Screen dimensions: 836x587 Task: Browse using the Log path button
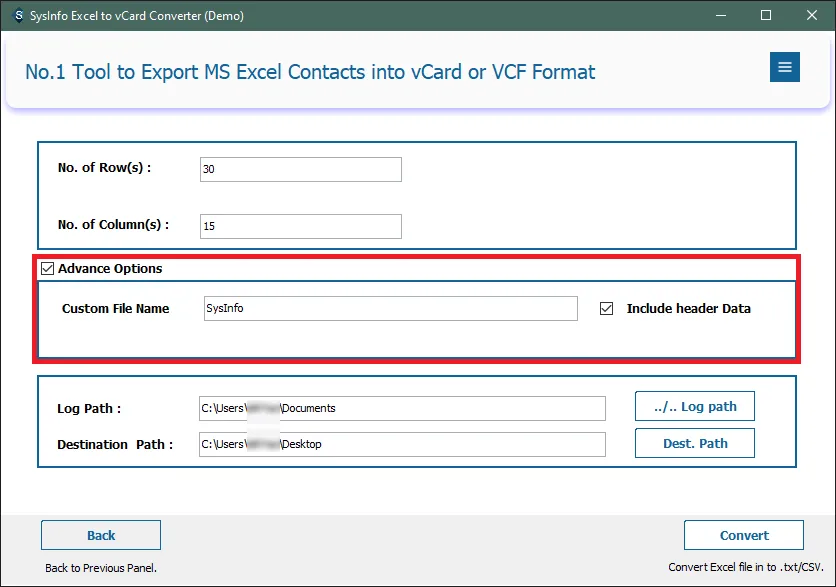(x=694, y=406)
